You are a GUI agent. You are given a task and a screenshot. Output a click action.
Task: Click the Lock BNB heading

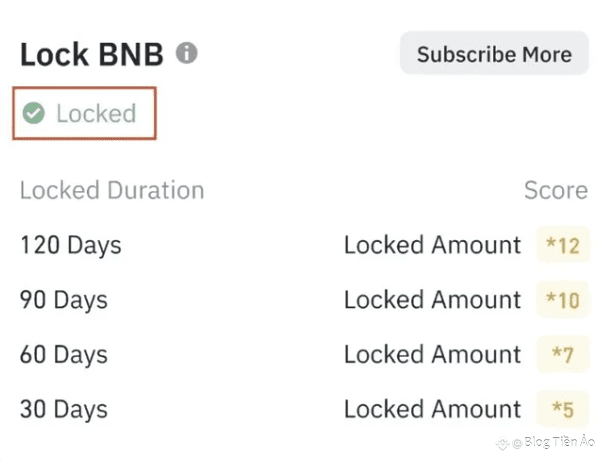92,54
